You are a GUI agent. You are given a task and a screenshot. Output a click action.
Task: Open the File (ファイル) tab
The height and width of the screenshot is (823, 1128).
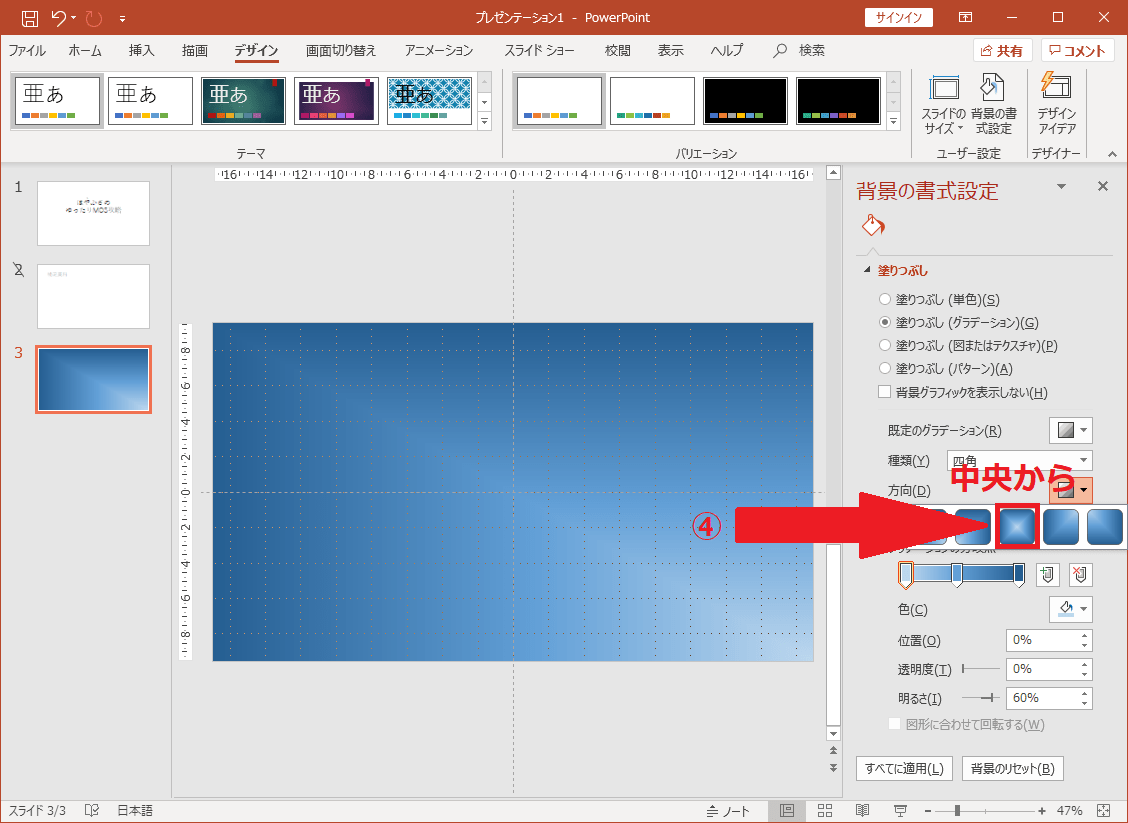click(27, 50)
